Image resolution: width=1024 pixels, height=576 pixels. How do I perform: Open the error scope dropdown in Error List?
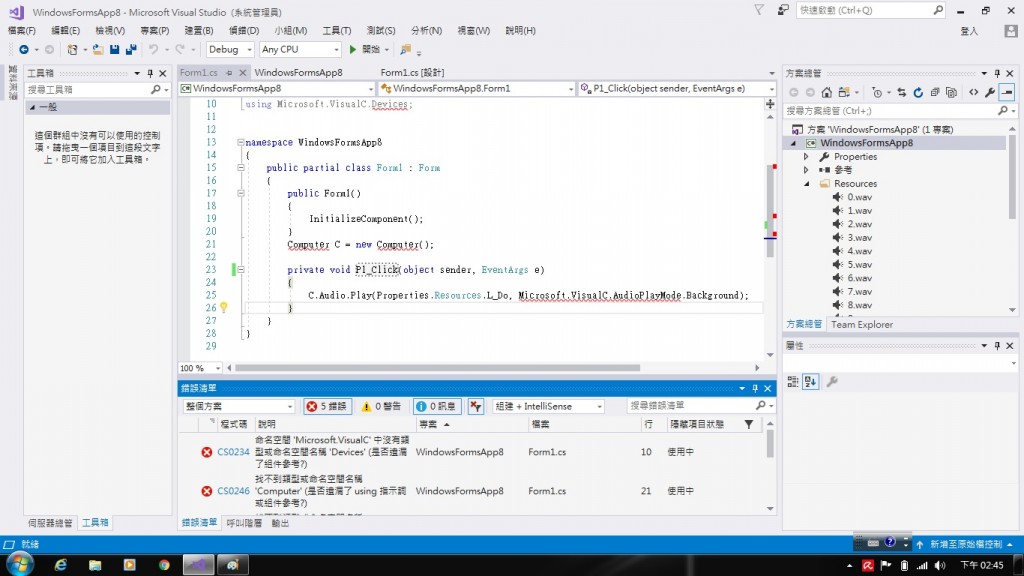pyautogui.click(x=238, y=406)
